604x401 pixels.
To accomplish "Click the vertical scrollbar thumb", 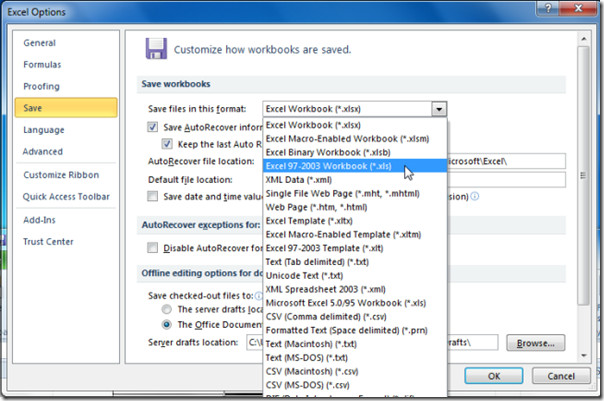I will pyautogui.click(x=584, y=176).
